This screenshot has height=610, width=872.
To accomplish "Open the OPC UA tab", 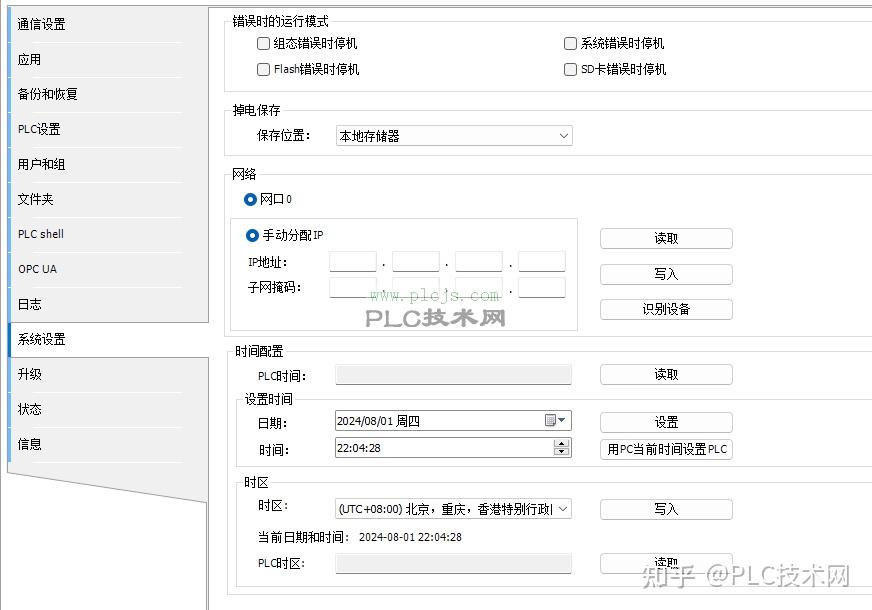I will tap(108, 269).
